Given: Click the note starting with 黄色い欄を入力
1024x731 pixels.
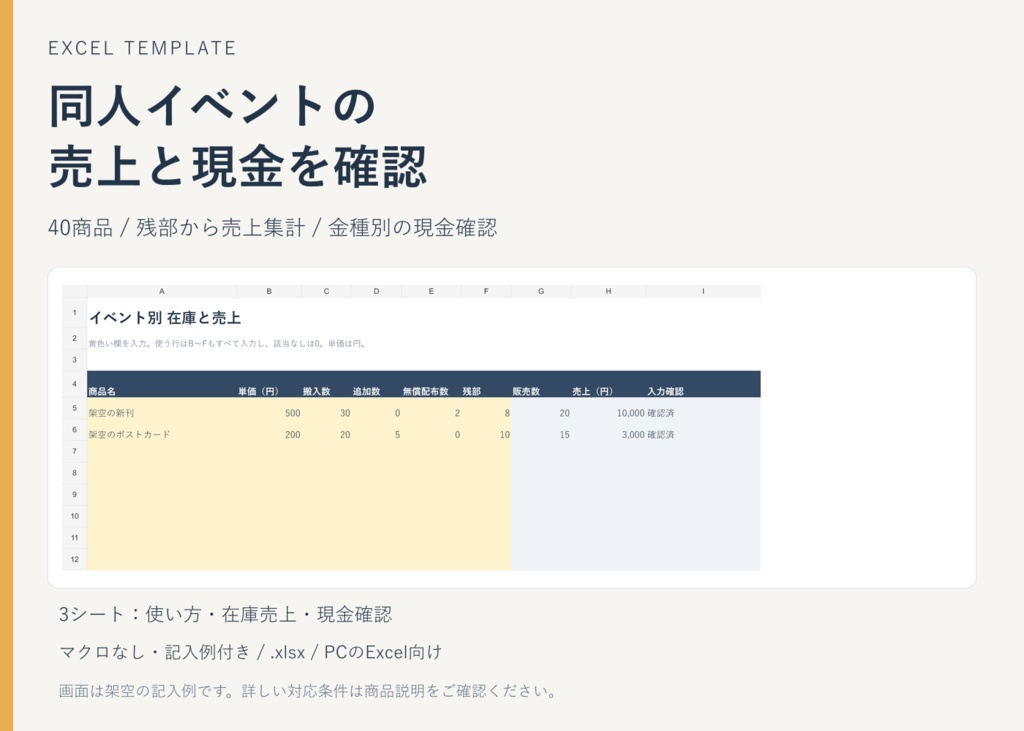Looking at the screenshot, I should [x=227, y=344].
